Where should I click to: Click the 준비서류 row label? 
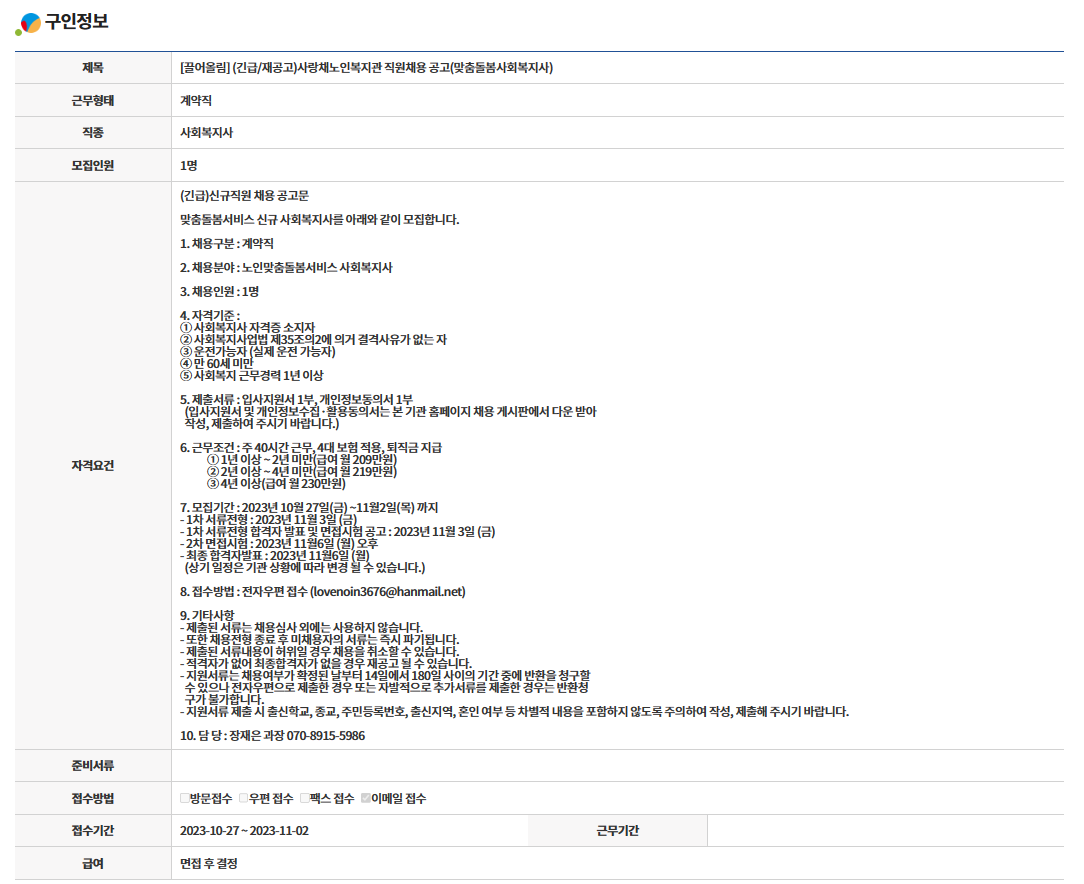[x=92, y=766]
